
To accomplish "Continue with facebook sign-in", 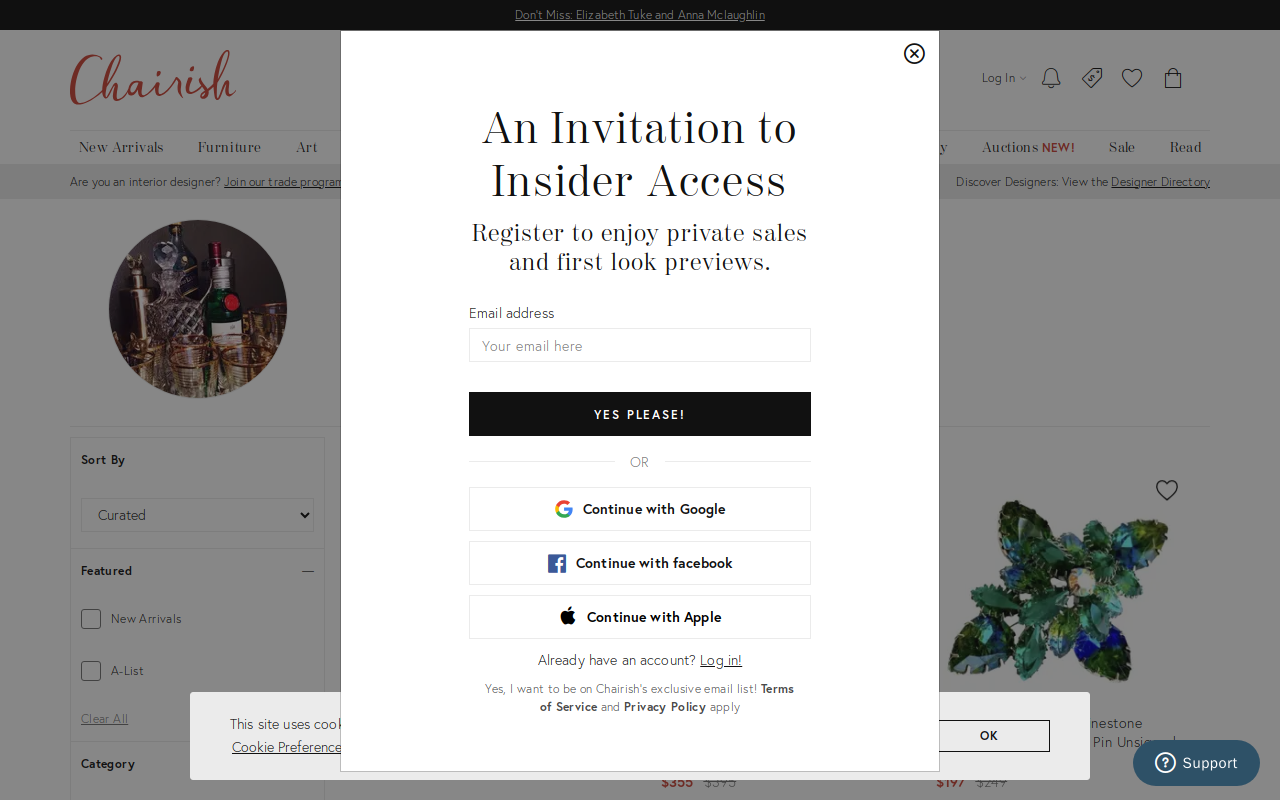I will tap(640, 563).
